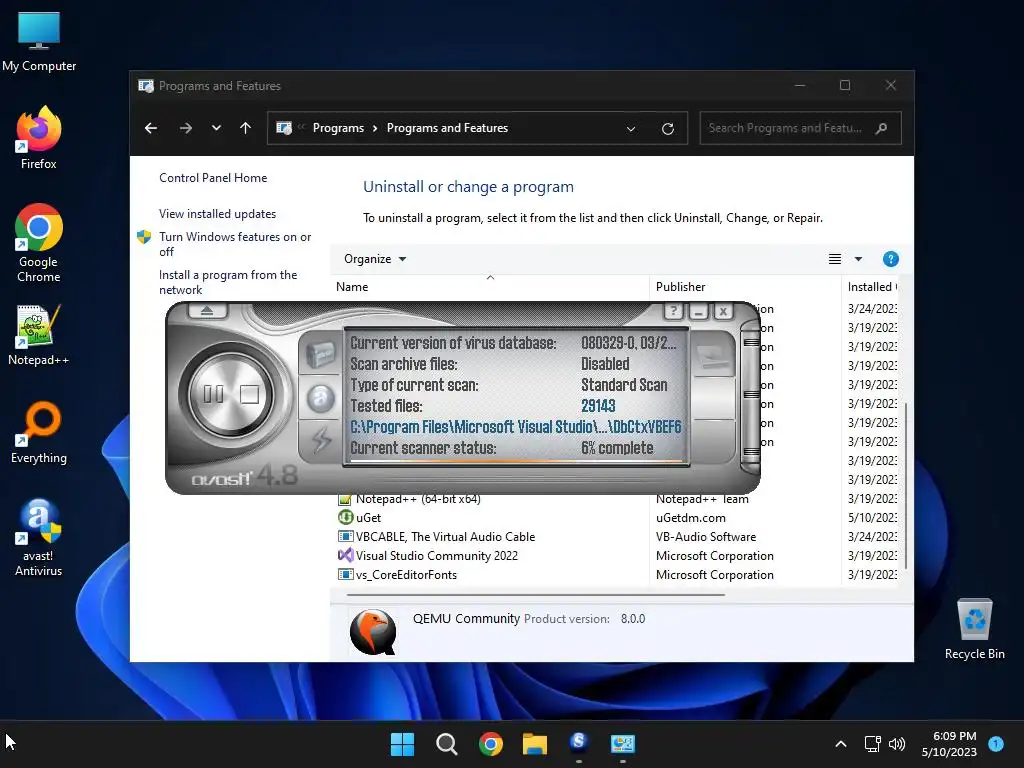Click Programs in the breadcrumb path
The width and height of the screenshot is (1024, 768).
[x=338, y=128]
